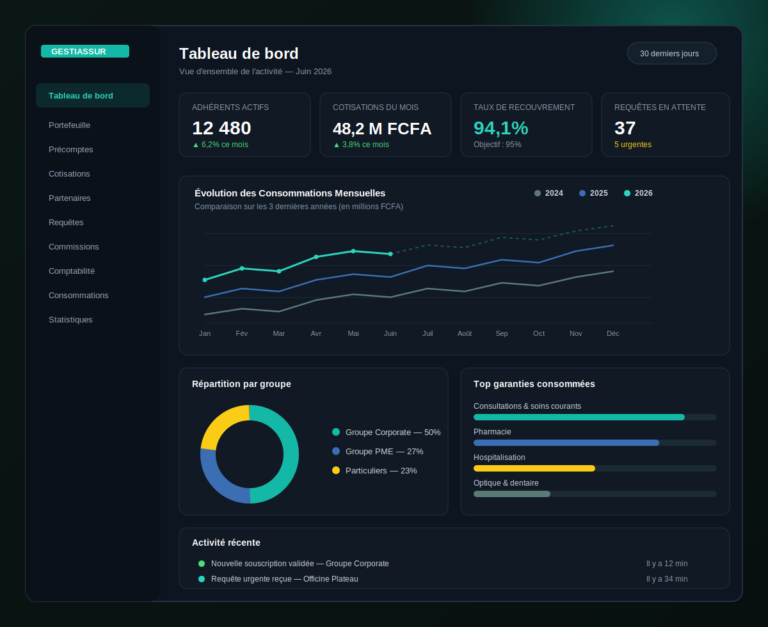Open the Requêtes en attente card
The height and width of the screenshot is (627, 768).
pyautogui.click(x=666, y=125)
